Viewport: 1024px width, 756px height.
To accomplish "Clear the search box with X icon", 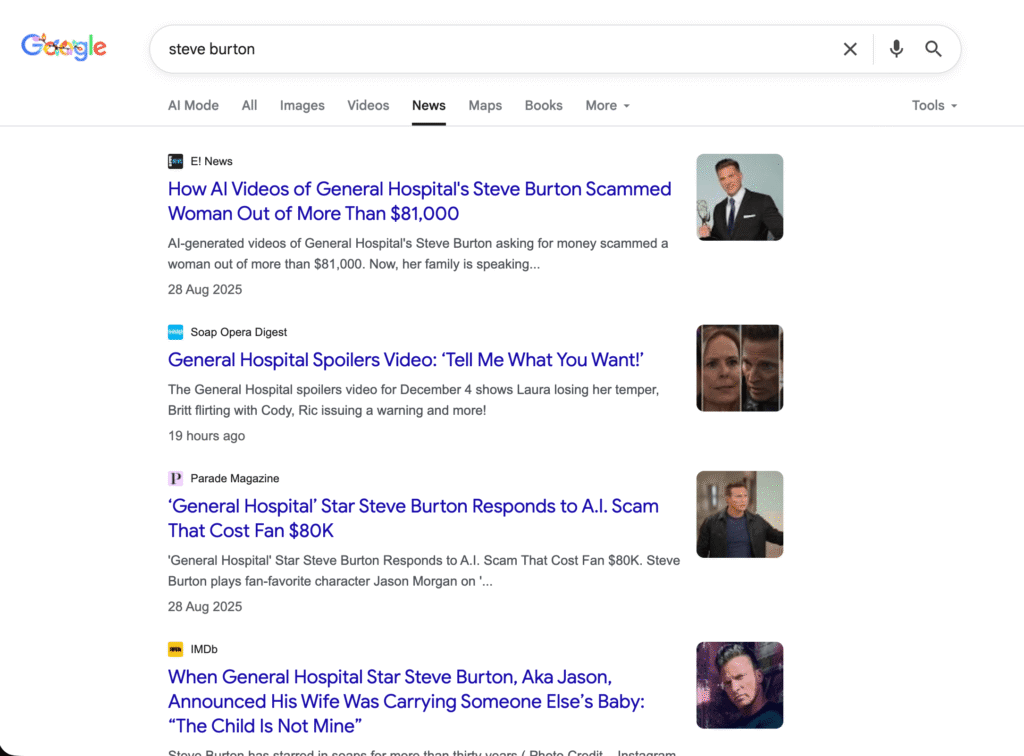I will 850,49.
